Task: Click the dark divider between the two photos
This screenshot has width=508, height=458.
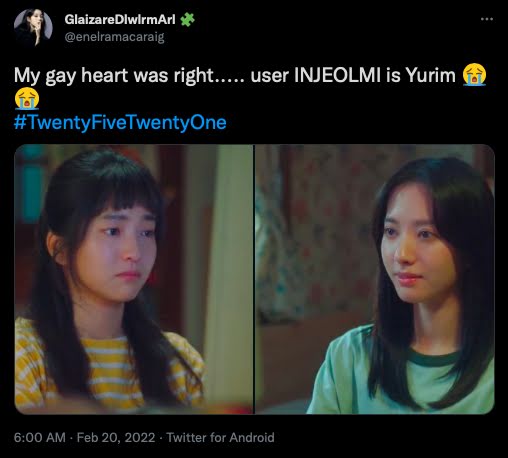Action: pos(254,279)
